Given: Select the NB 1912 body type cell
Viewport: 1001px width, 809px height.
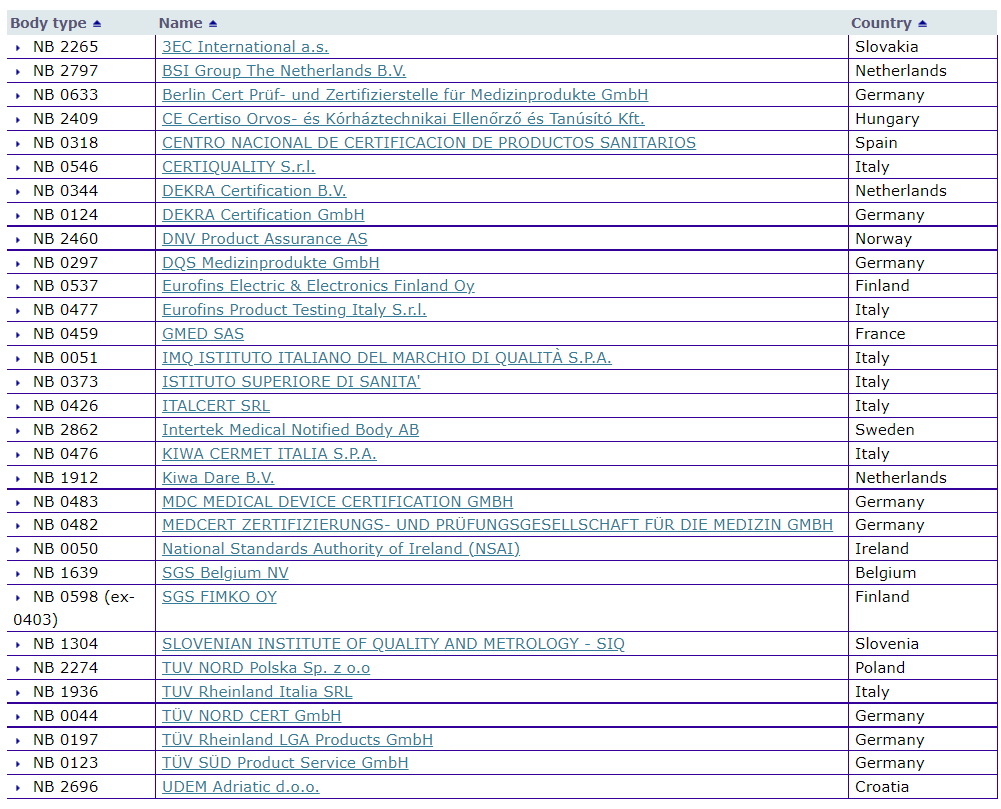Looking at the screenshot, I should click(81, 477).
